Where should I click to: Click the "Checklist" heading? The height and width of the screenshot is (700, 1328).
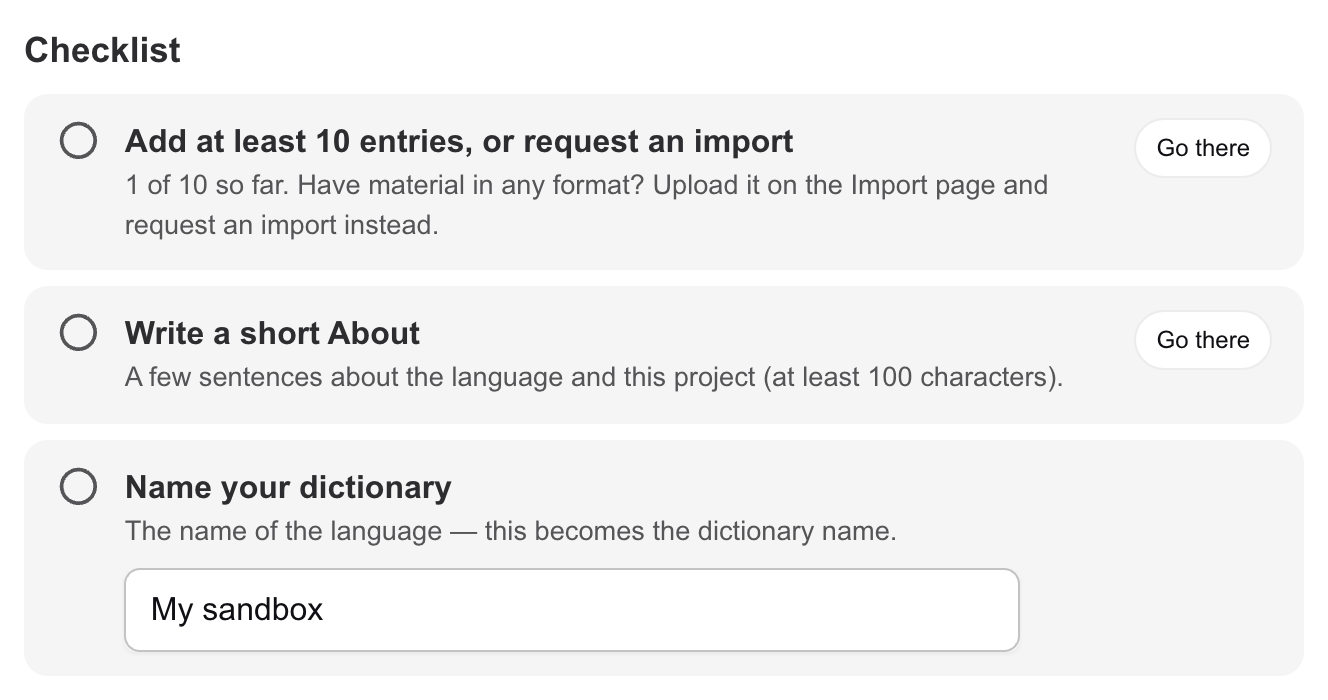tap(102, 50)
